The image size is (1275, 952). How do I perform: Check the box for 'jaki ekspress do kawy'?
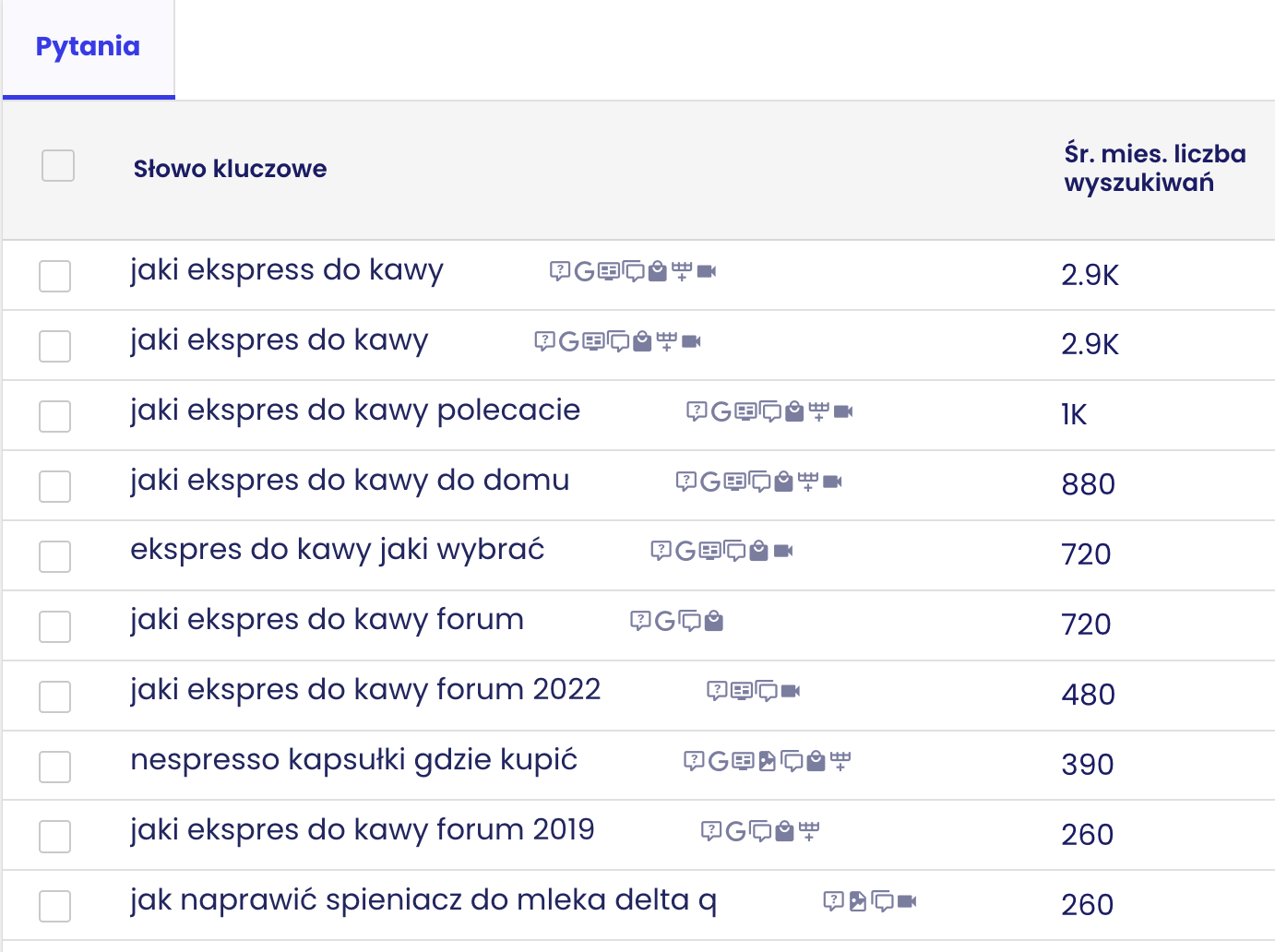(x=55, y=276)
